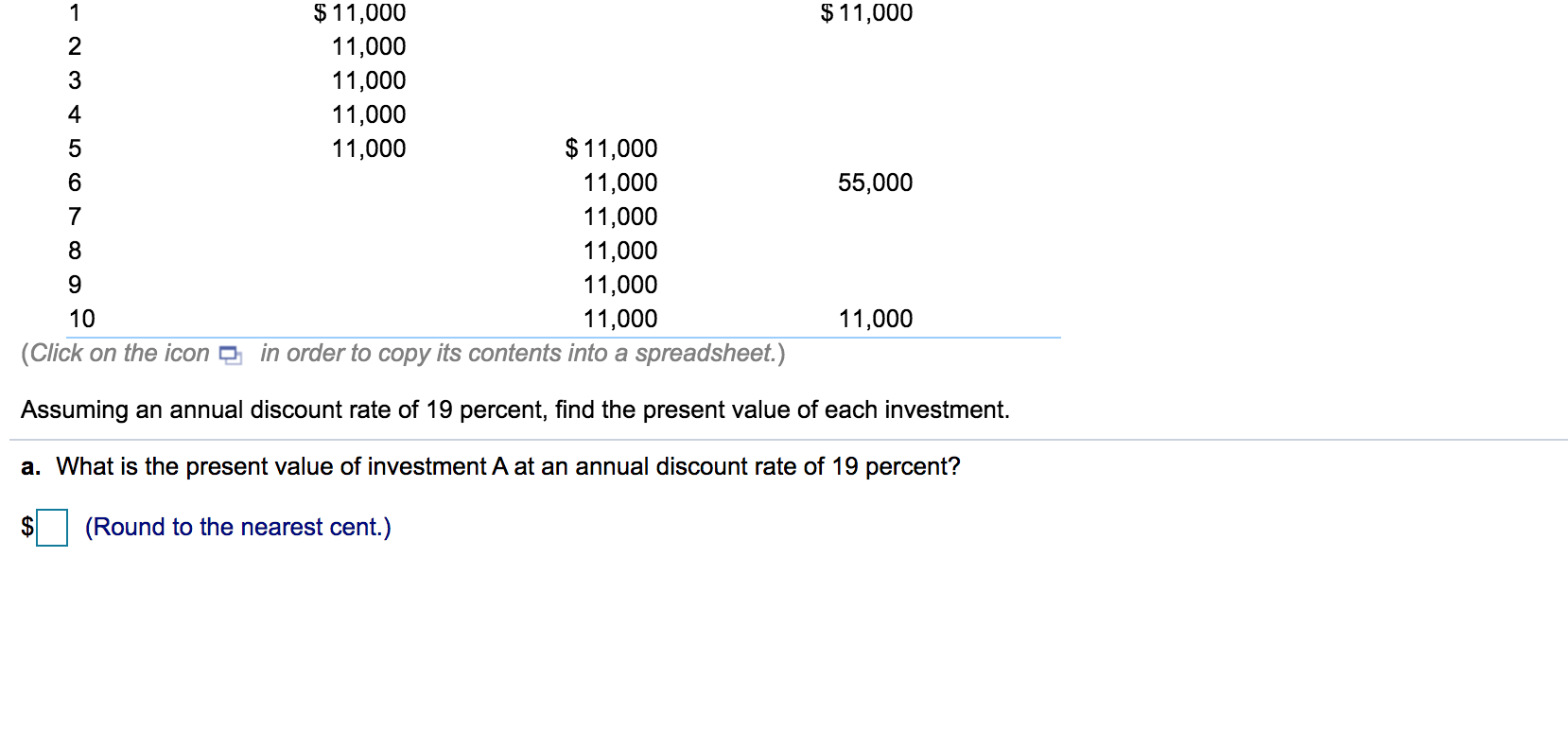Click the bold letter a question label

(29, 466)
